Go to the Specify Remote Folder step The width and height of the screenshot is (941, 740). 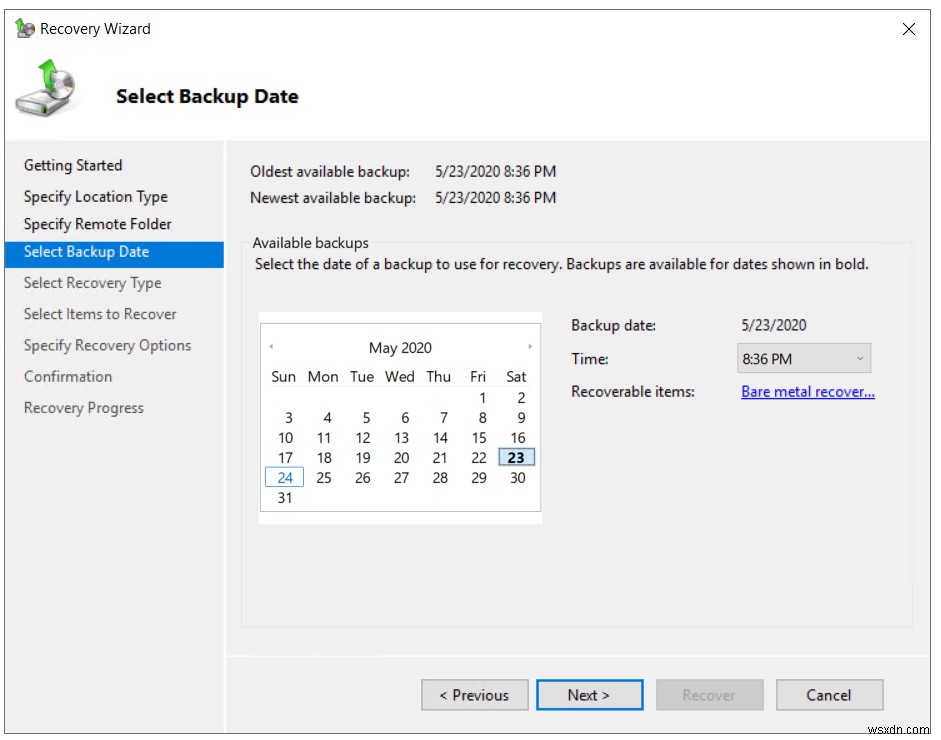click(x=98, y=224)
